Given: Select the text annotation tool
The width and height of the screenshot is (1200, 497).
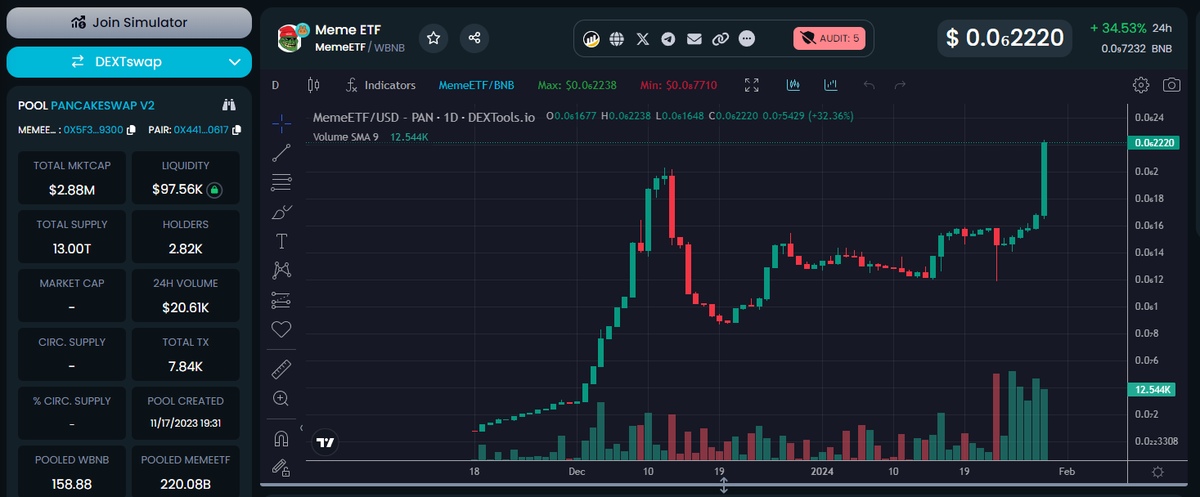Looking at the screenshot, I should pos(282,241).
